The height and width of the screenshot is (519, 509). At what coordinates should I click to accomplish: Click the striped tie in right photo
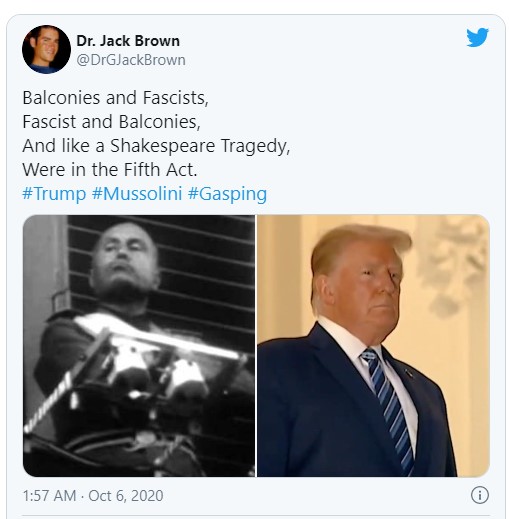point(390,407)
